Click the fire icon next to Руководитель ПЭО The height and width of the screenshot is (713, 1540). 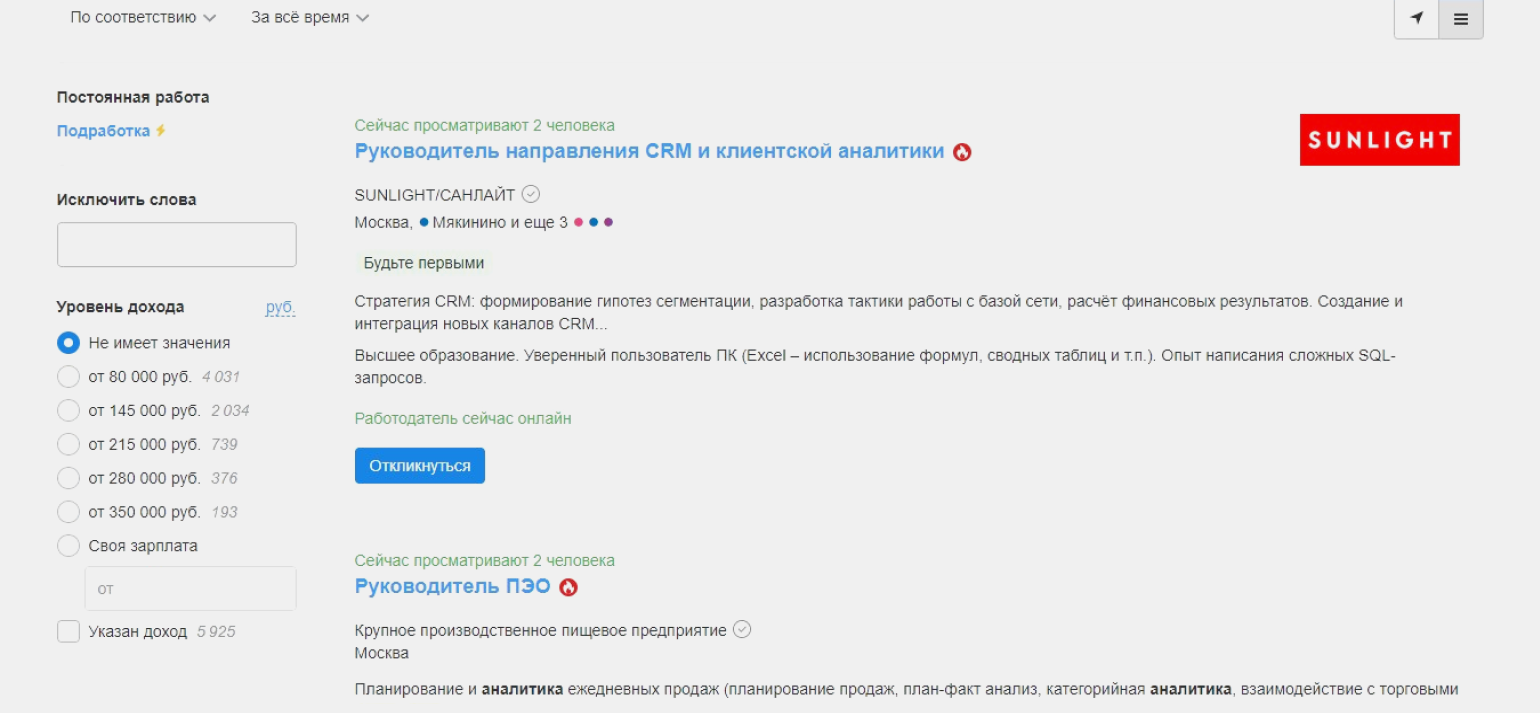[568, 587]
